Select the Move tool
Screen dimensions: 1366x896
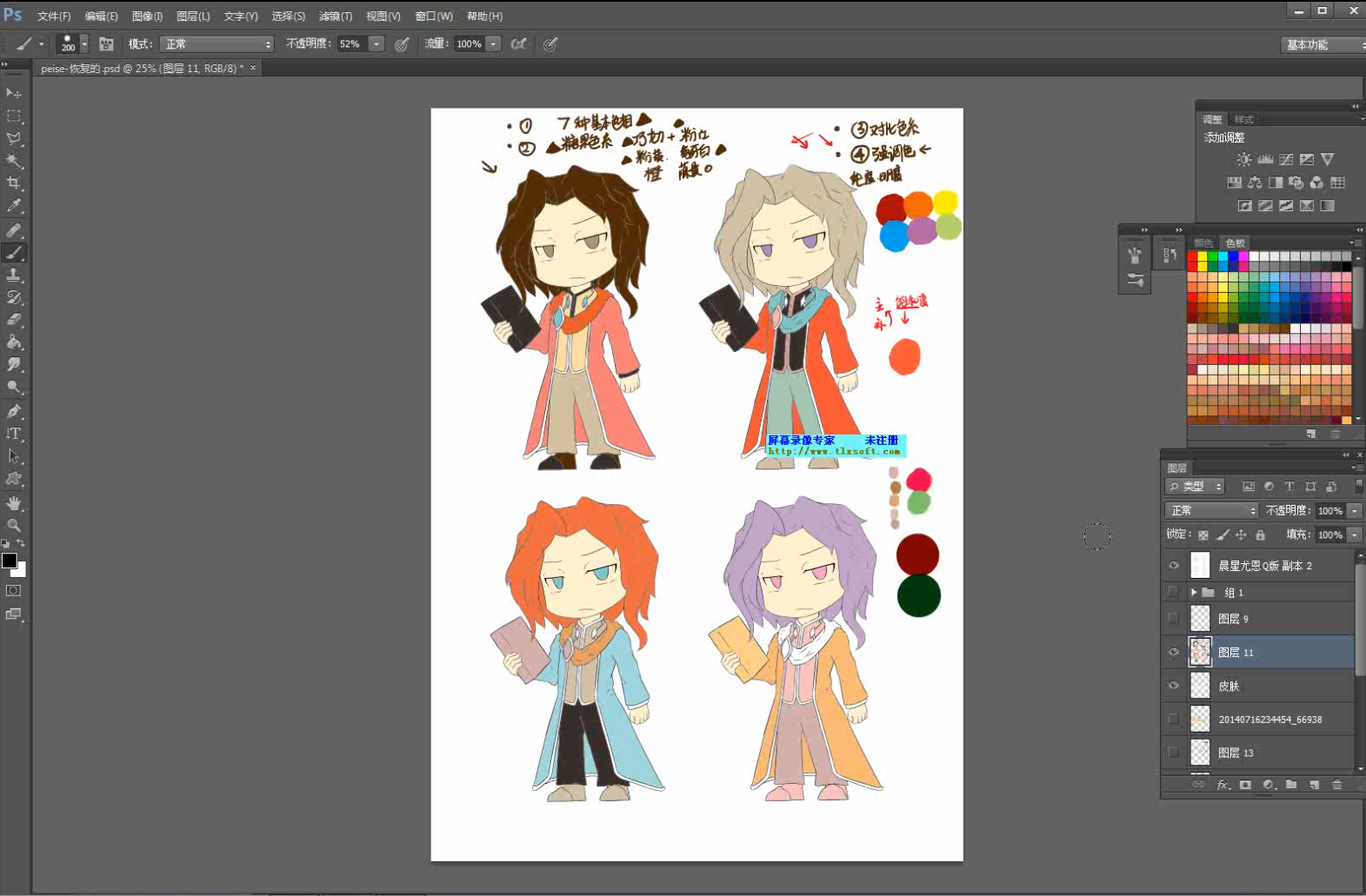pyautogui.click(x=14, y=93)
